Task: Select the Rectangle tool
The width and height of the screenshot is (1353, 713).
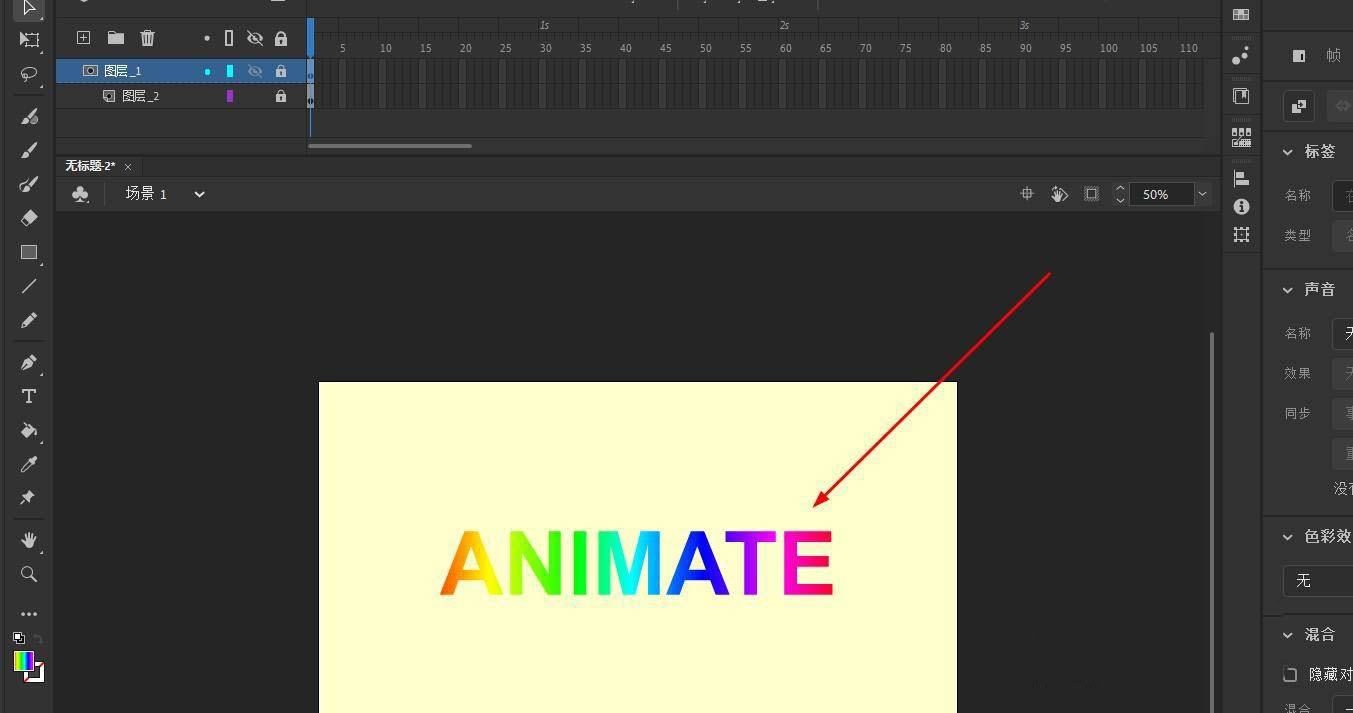Action: [x=29, y=252]
